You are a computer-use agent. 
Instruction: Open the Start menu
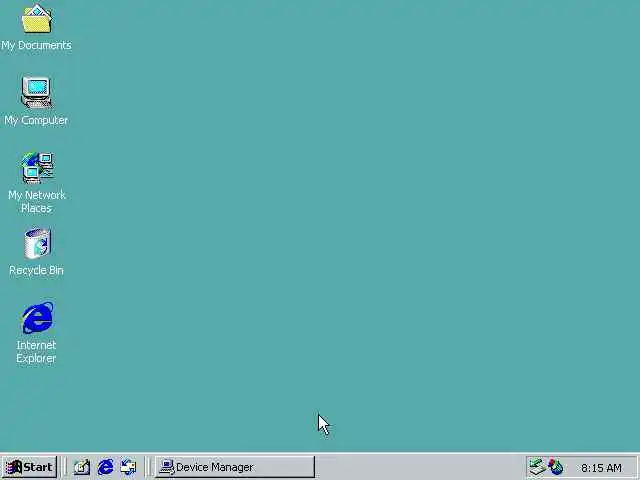29,467
